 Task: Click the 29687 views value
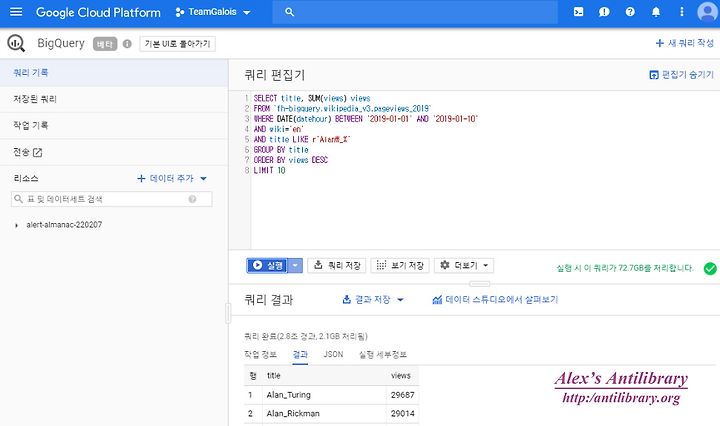click(403, 395)
